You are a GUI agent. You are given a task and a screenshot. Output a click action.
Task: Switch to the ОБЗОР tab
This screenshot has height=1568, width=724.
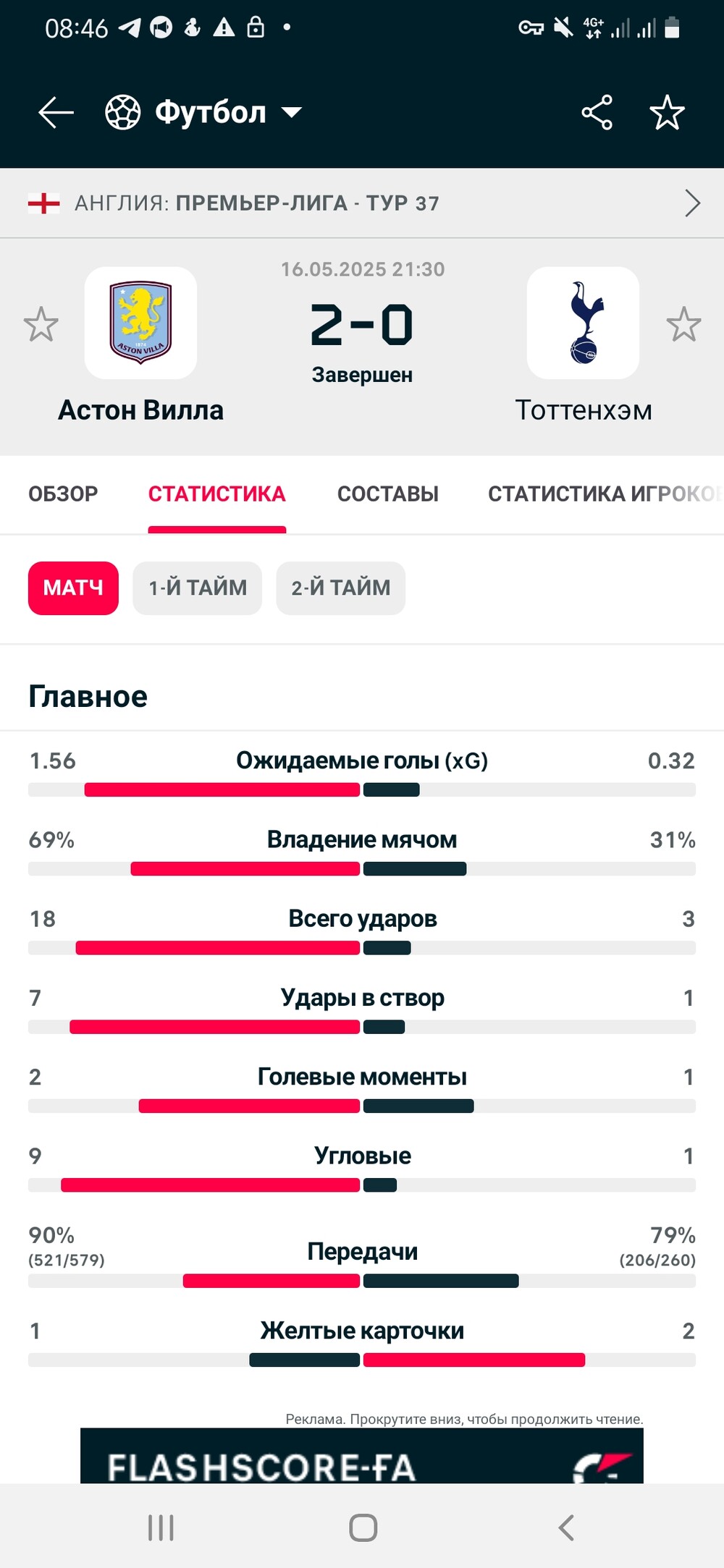coord(63,494)
